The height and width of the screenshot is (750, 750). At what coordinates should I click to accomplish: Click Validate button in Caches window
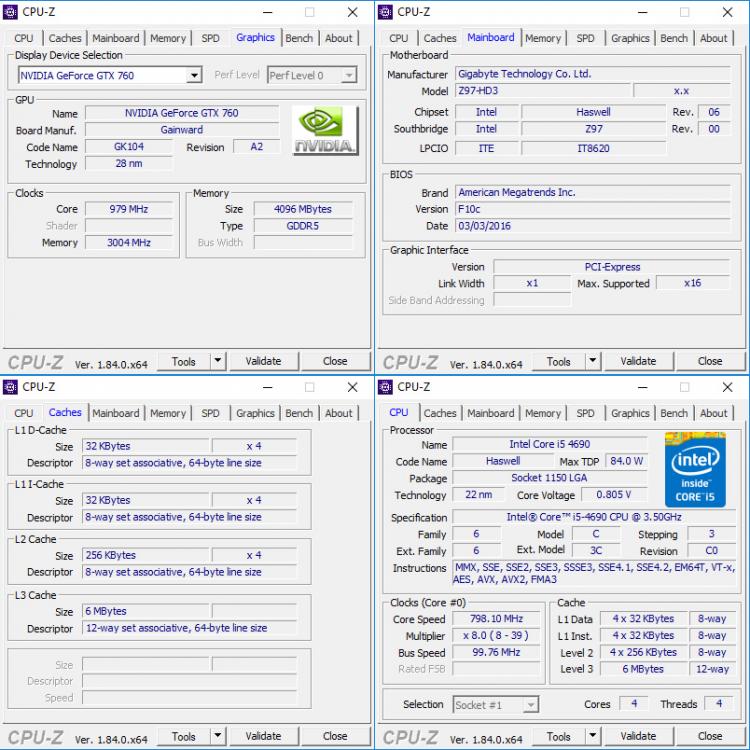tap(264, 736)
